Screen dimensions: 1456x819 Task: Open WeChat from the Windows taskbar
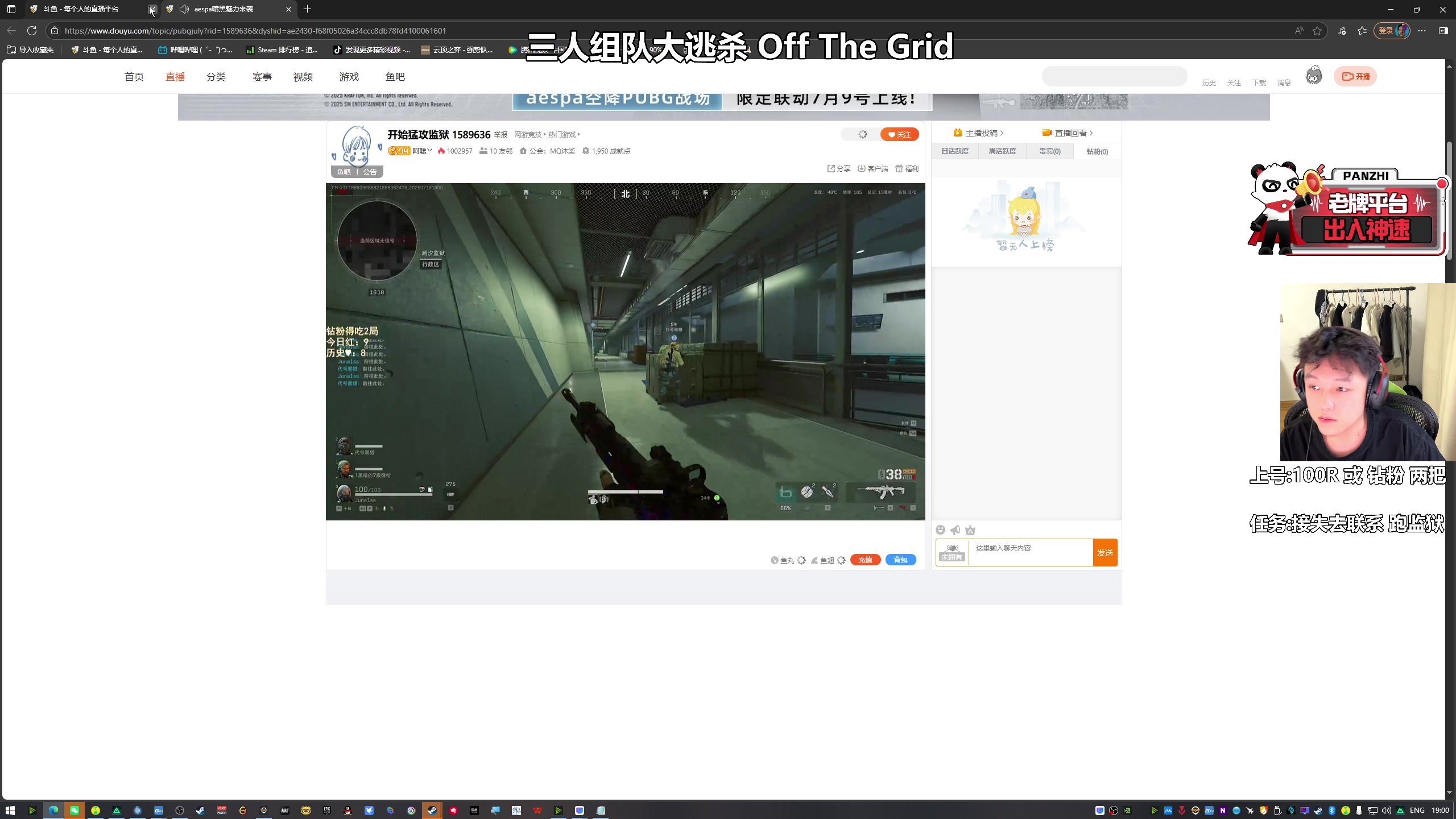click(75, 810)
